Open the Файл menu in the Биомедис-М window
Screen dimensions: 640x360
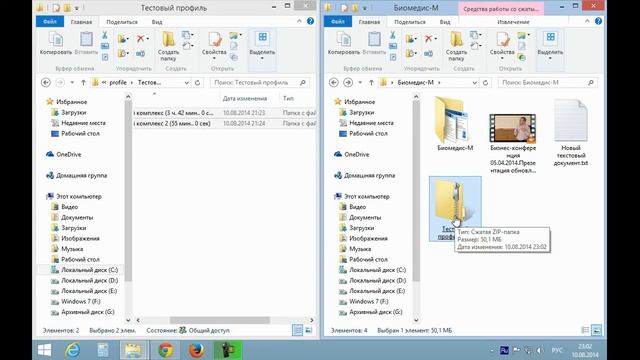pos(338,22)
